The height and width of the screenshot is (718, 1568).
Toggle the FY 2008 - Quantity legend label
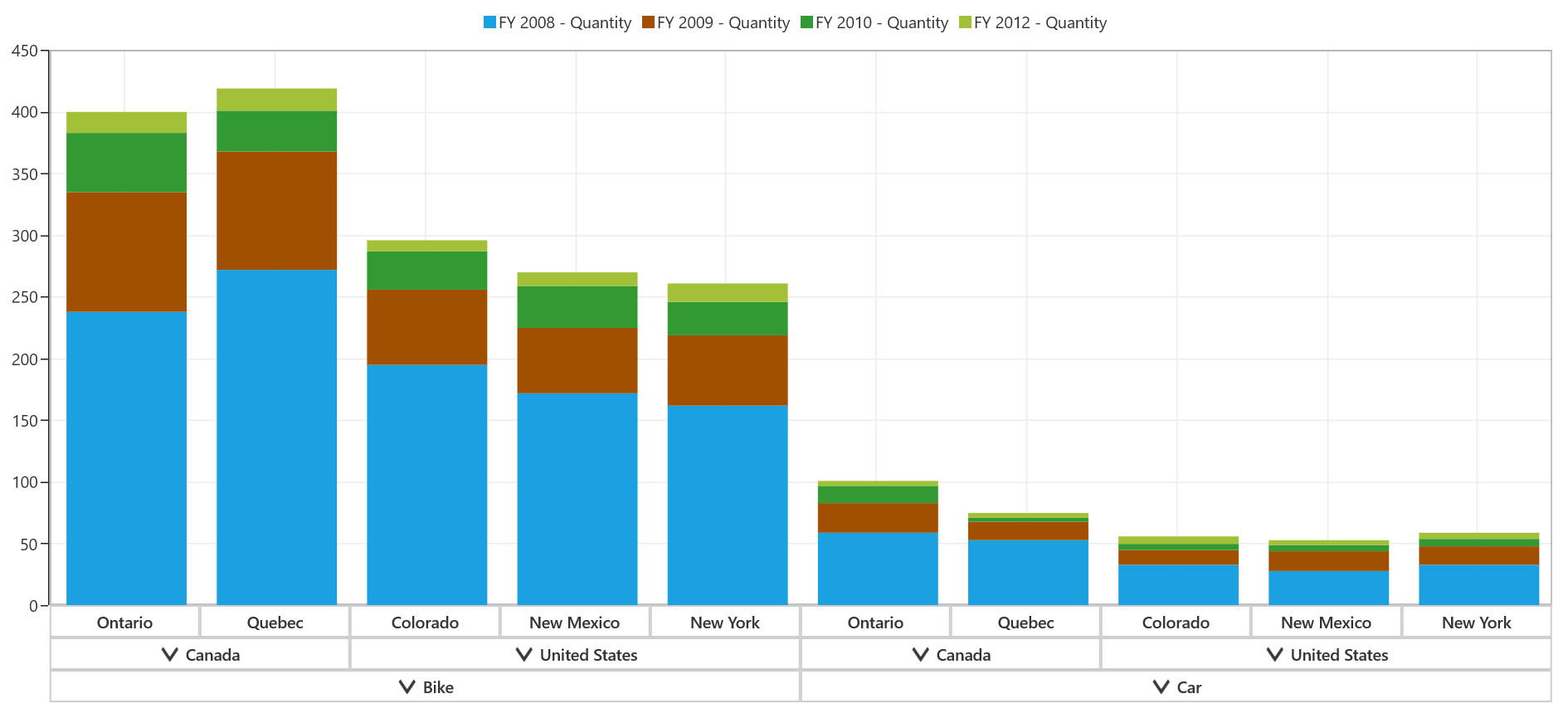(x=564, y=22)
